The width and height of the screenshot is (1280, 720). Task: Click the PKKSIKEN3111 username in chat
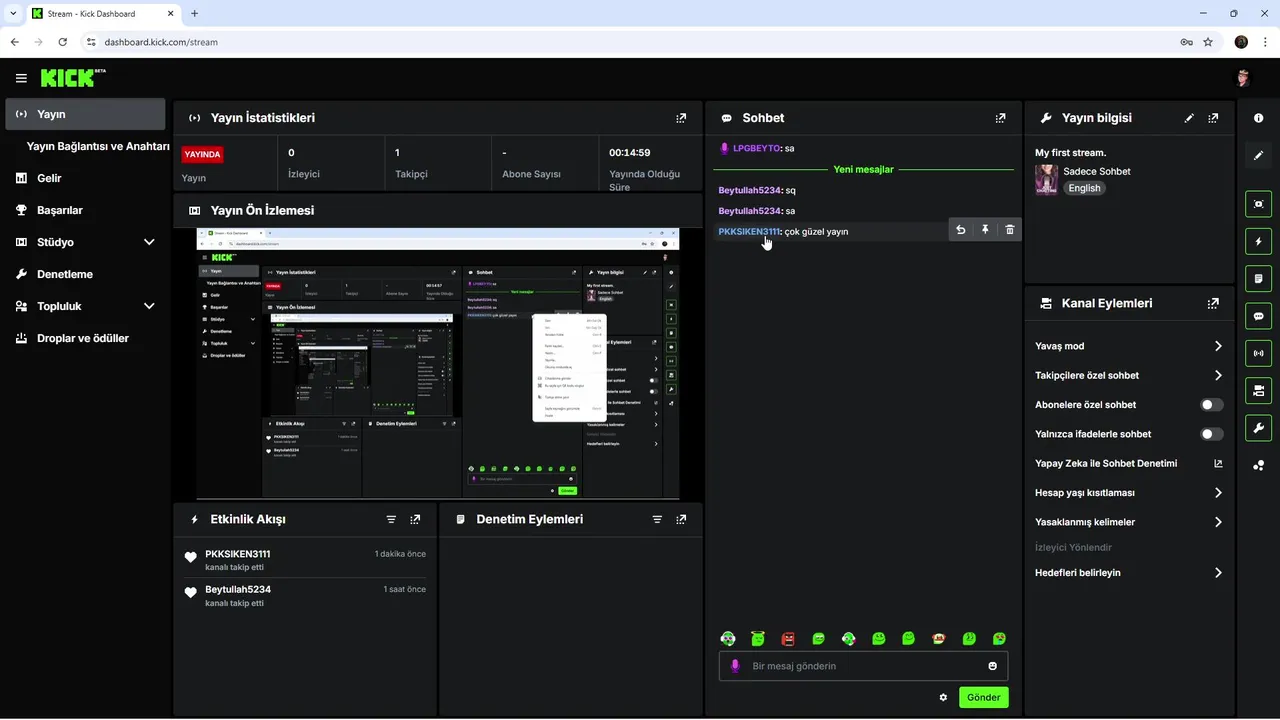(748, 231)
